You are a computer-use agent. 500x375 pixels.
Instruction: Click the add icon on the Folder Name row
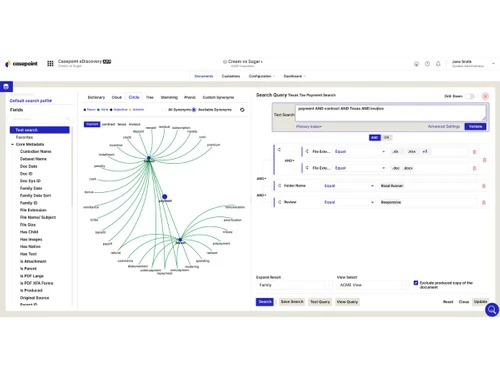(x=279, y=185)
